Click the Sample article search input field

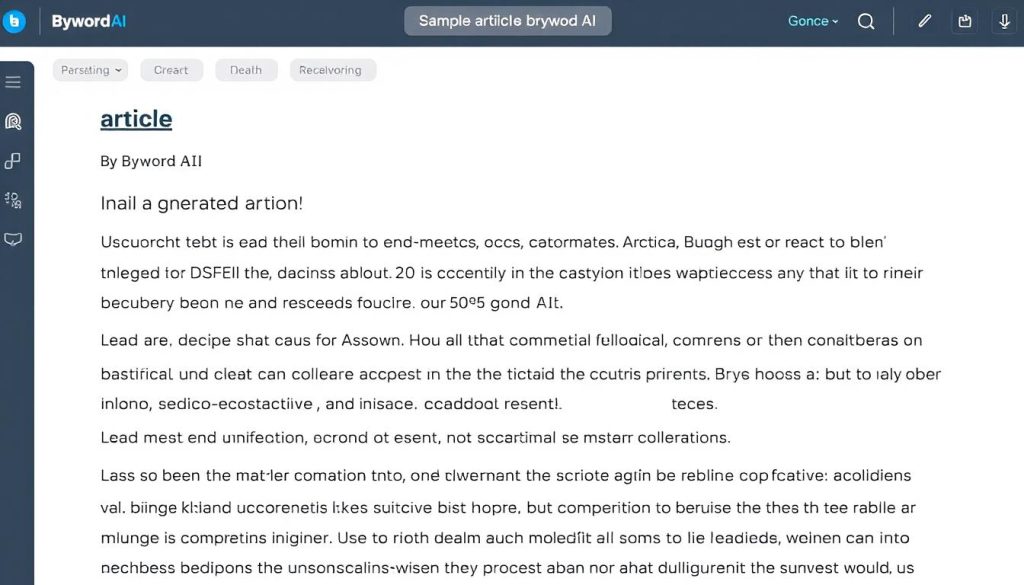pyautogui.click(x=507, y=20)
